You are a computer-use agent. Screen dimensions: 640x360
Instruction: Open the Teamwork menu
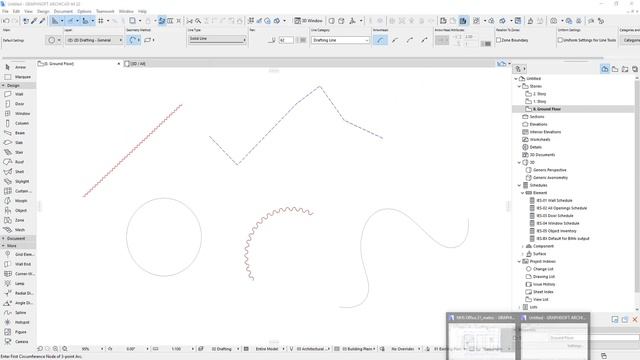pos(105,11)
